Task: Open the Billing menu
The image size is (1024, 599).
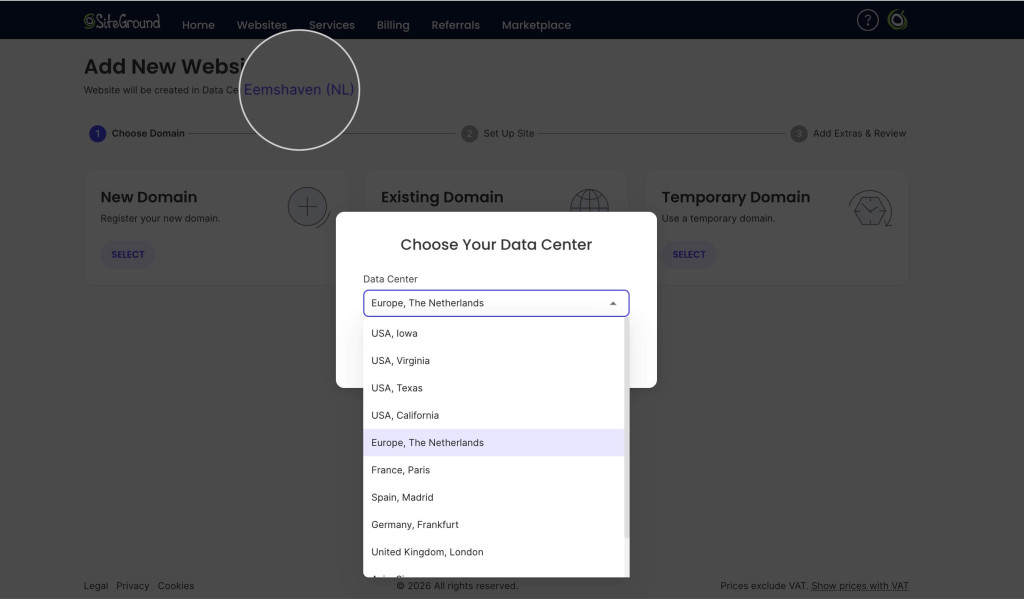Action: pyautogui.click(x=393, y=25)
